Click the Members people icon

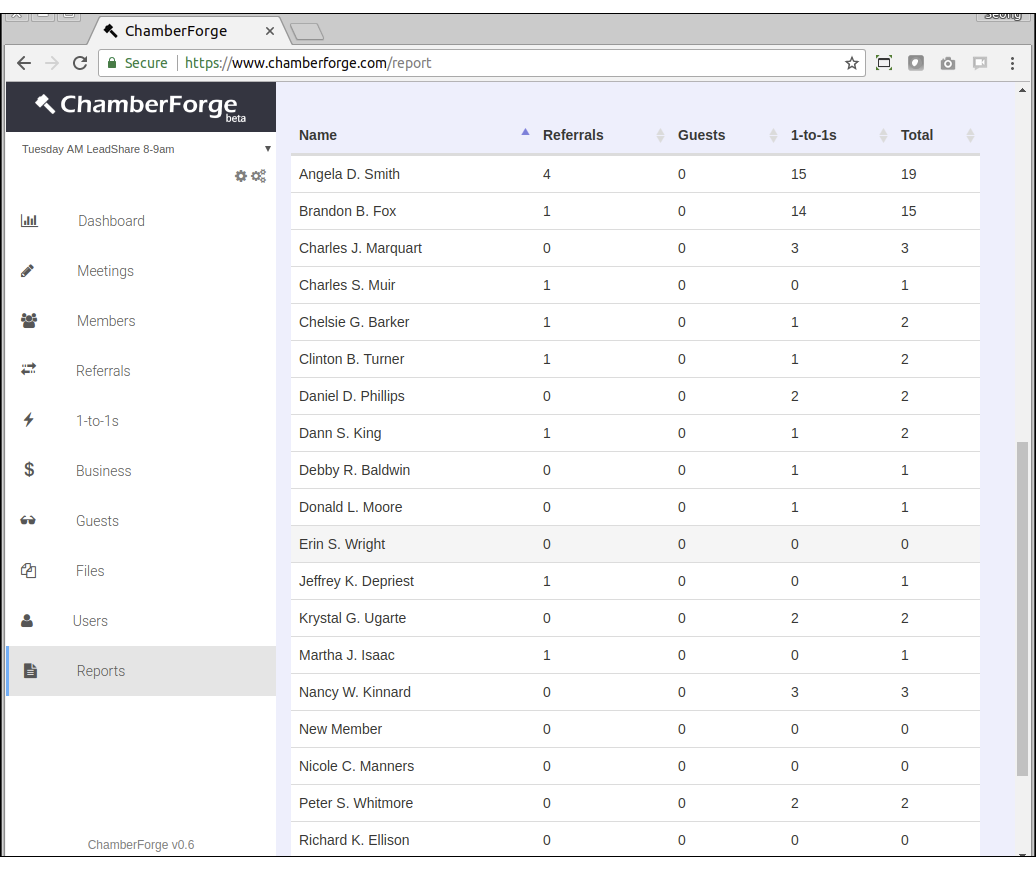28,320
